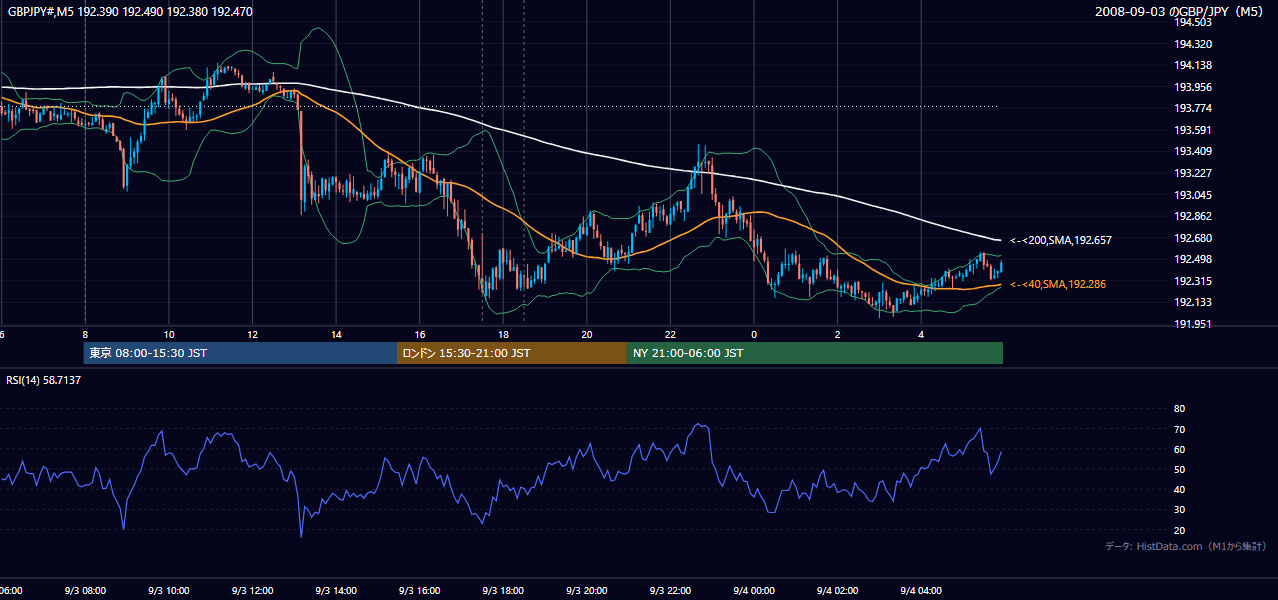Select the ロンドン 15:30-21:00 JST session bar
This screenshot has width=1278, height=600.
point(512,353)
